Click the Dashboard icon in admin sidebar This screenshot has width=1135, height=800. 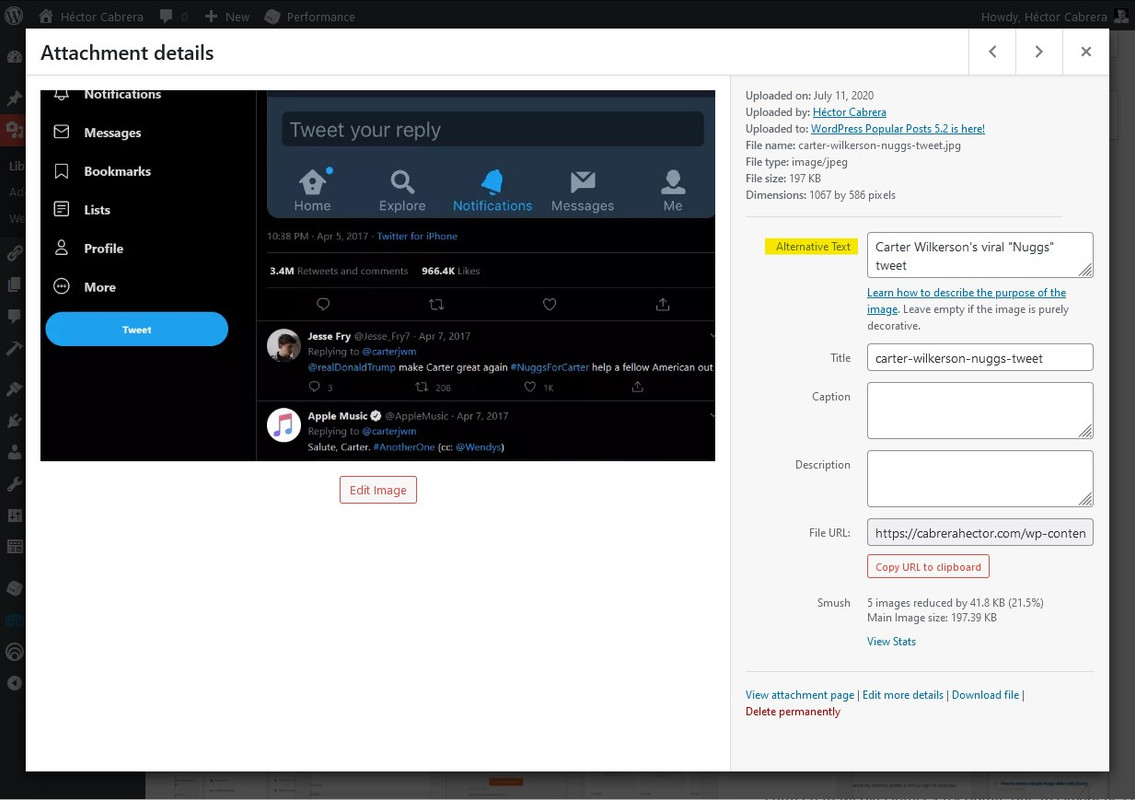click(x=14, y=57)
